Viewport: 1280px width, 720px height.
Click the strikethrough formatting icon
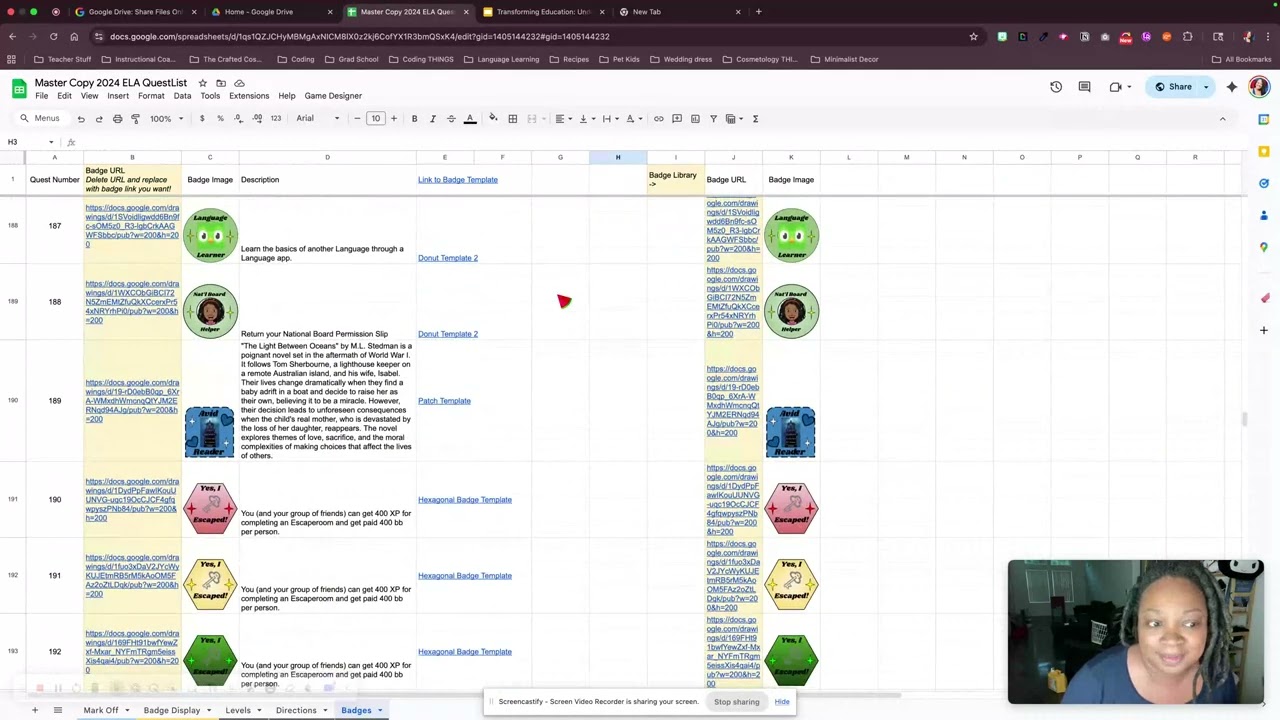pyautogui.click(x=451, y=118)
